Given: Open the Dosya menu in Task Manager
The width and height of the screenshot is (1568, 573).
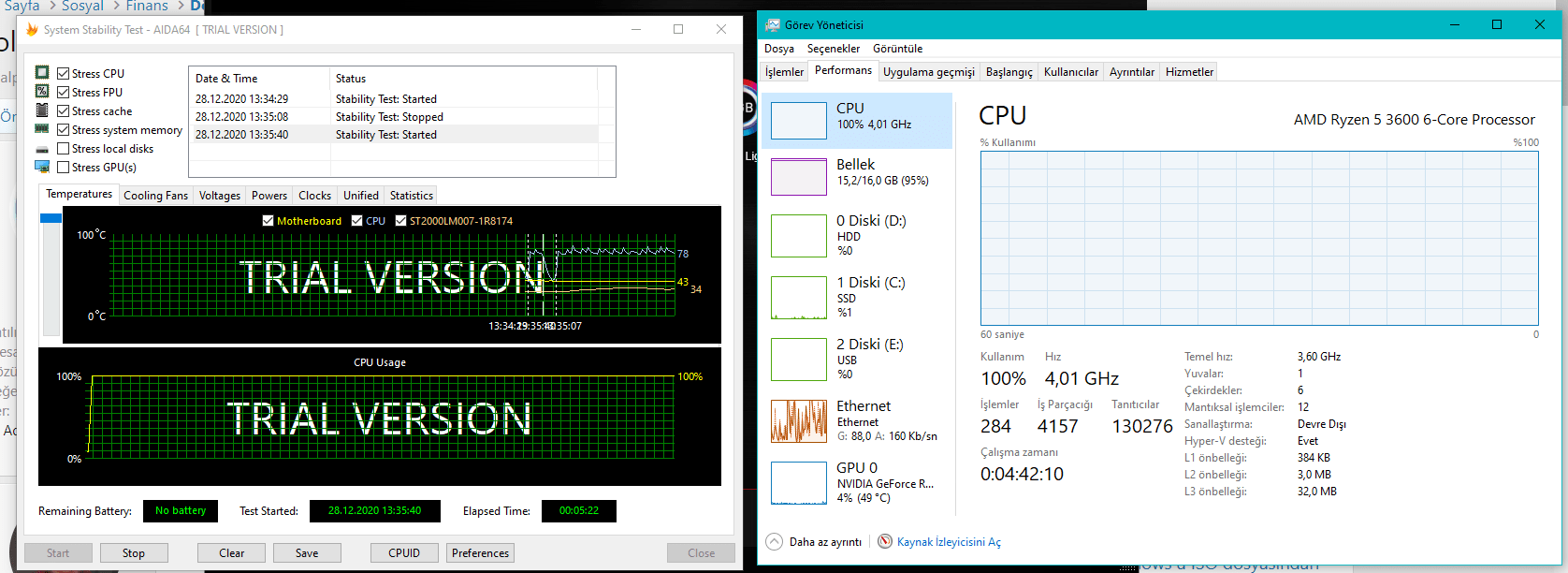Looking at the screenshot, I should click(x=779, y=49).
